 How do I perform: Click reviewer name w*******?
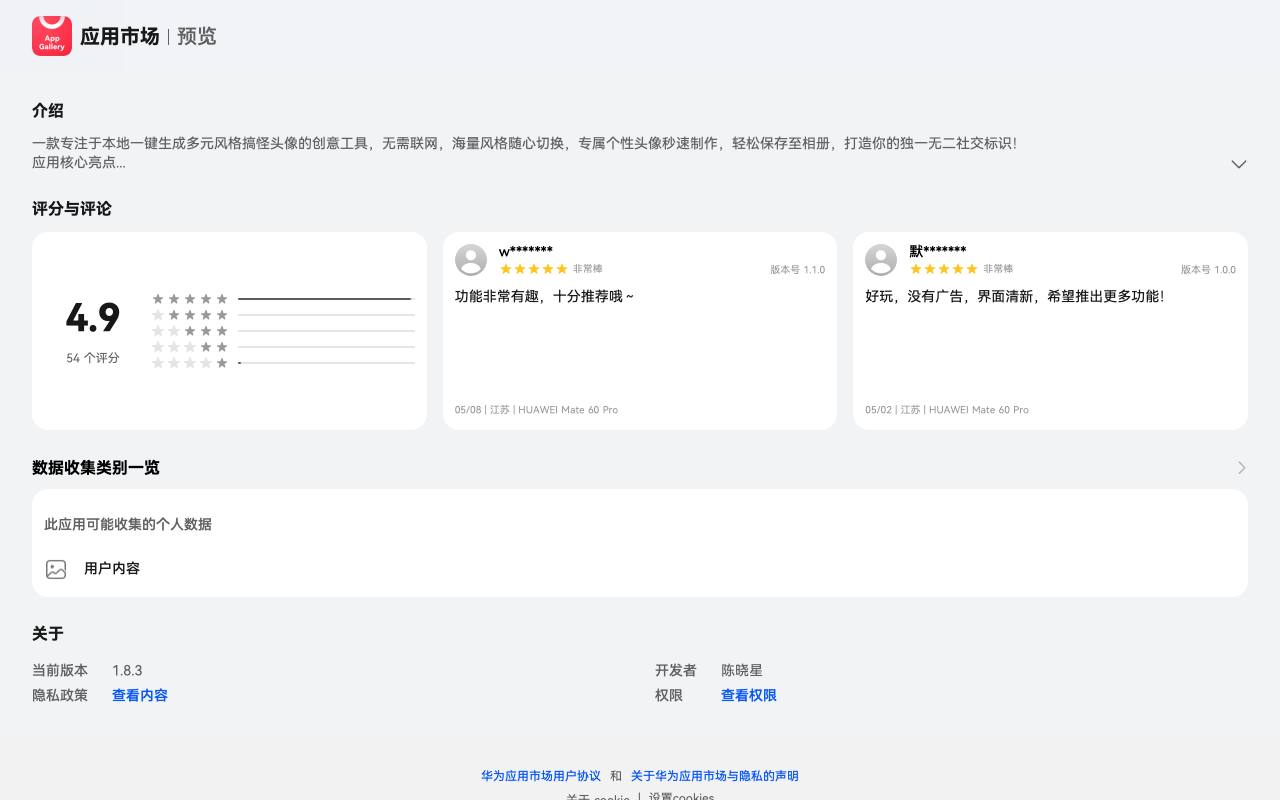526,251
